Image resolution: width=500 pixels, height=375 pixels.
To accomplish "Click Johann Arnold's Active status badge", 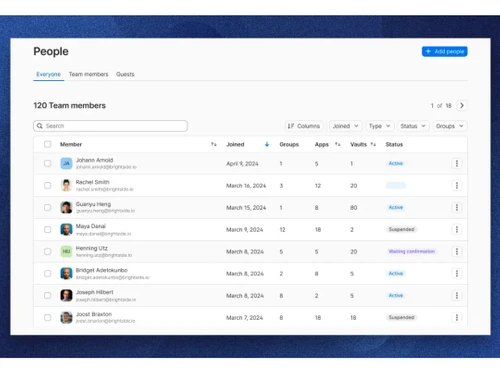I will tap(396, 163).
